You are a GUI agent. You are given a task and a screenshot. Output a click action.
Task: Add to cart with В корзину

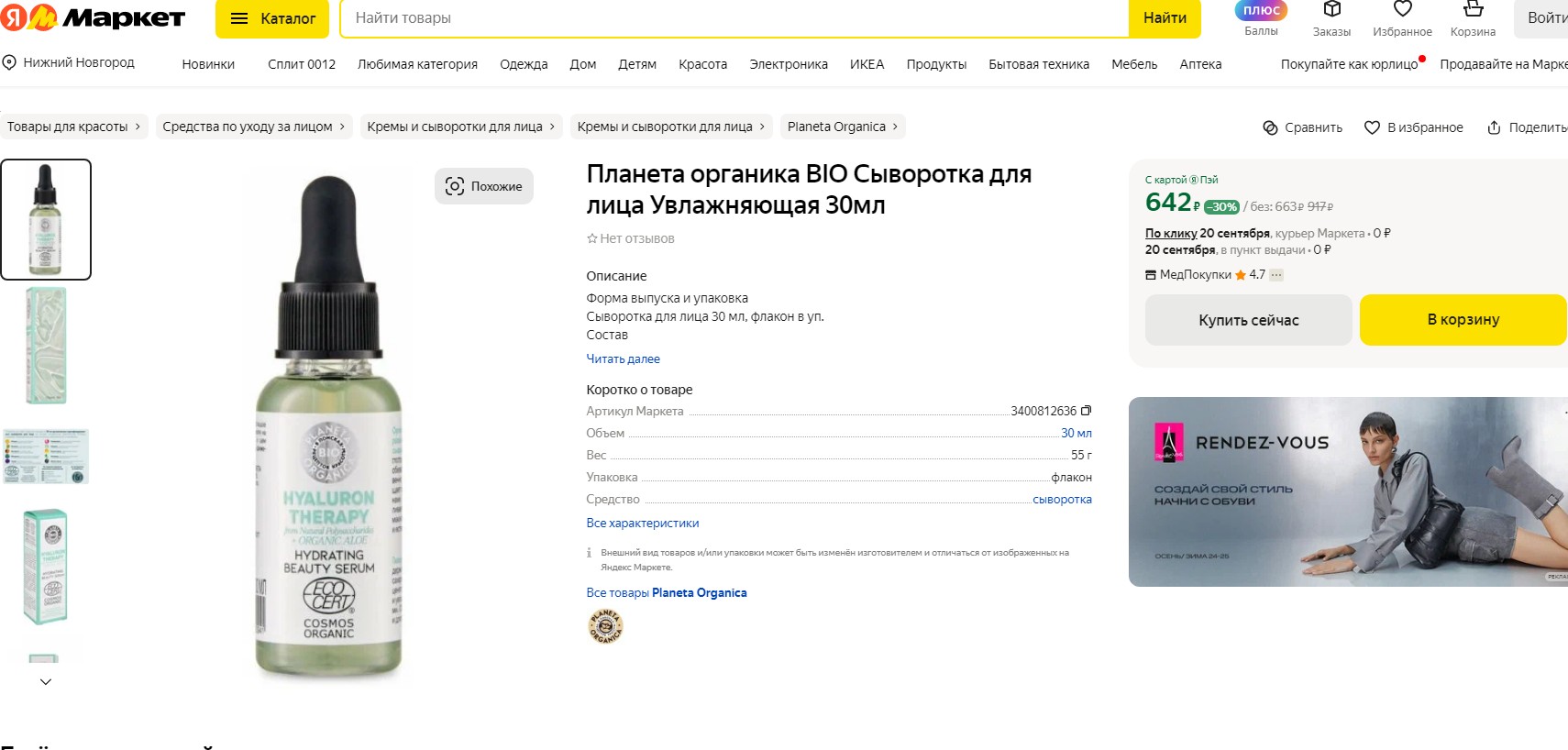(x=1463, y=320)
